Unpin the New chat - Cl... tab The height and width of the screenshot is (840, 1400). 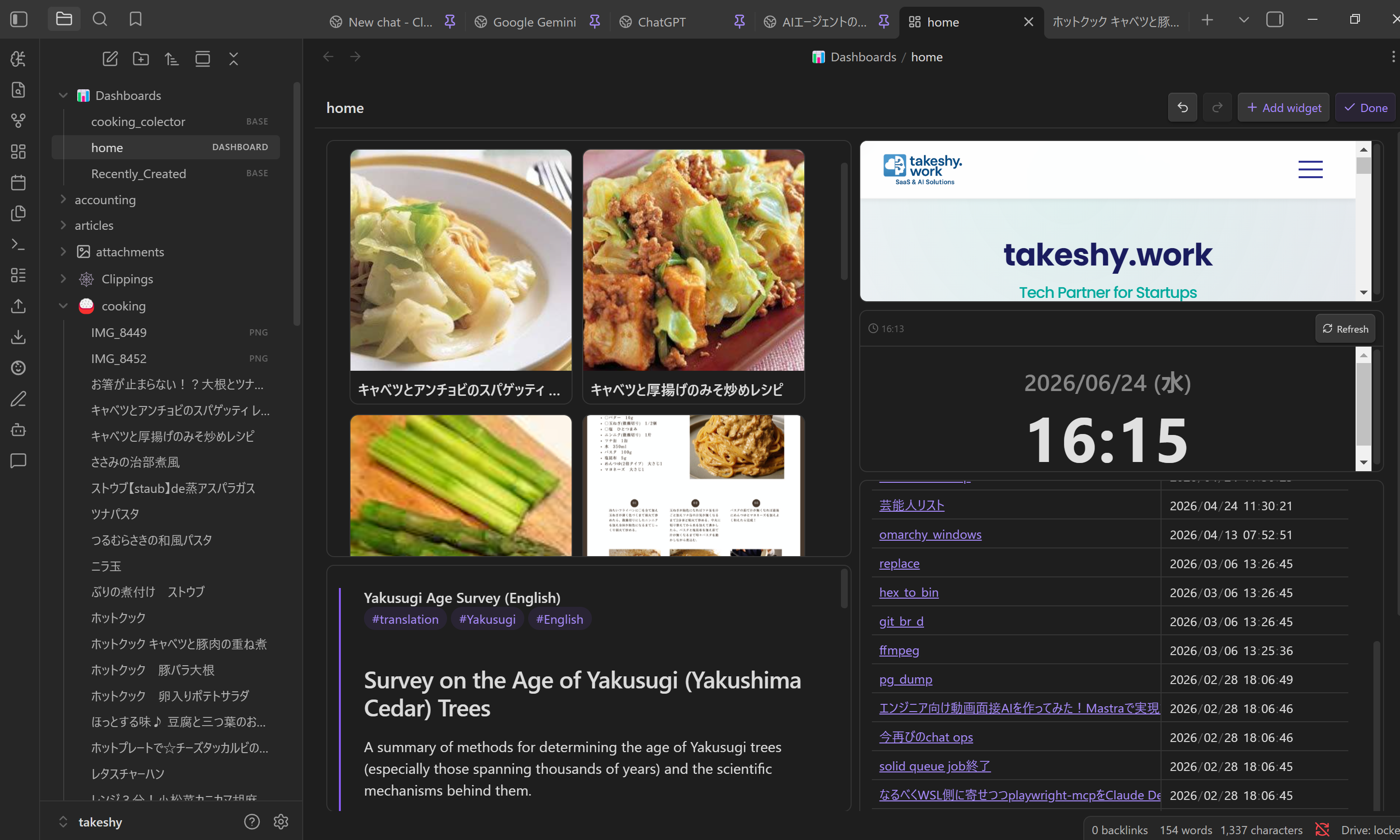pos(450,22)
